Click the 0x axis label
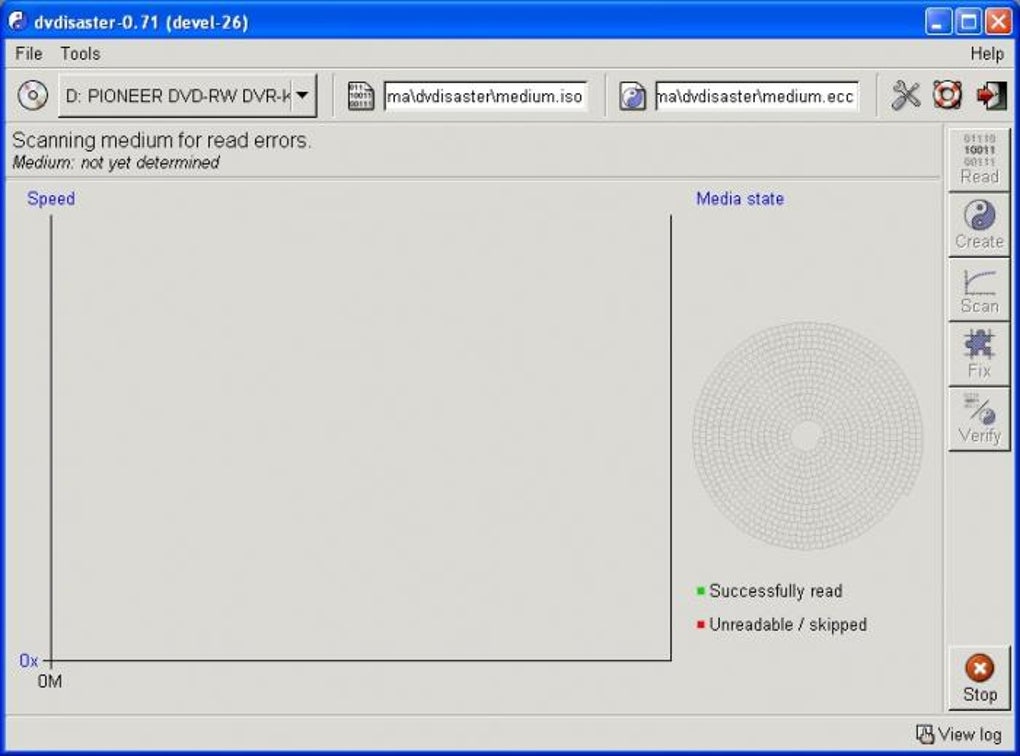The image size is (1020, 756). click(29, 661)
